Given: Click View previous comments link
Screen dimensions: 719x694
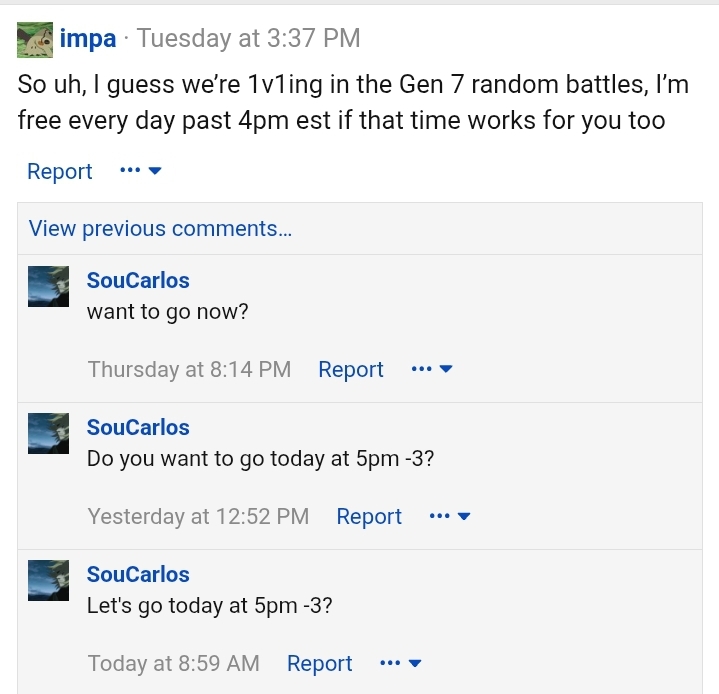Looking at the screenshot, I should (160, 228).
